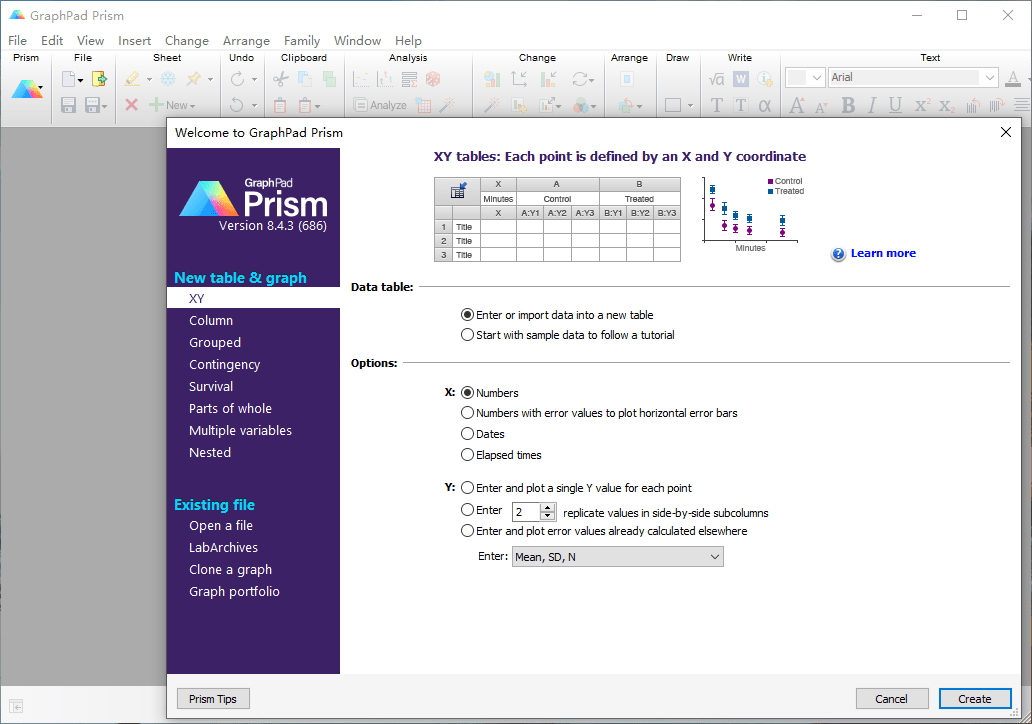Screen dimensions: 1032x724
Task: Click the undo curved arrow icon
Action: tap(237, 105)
